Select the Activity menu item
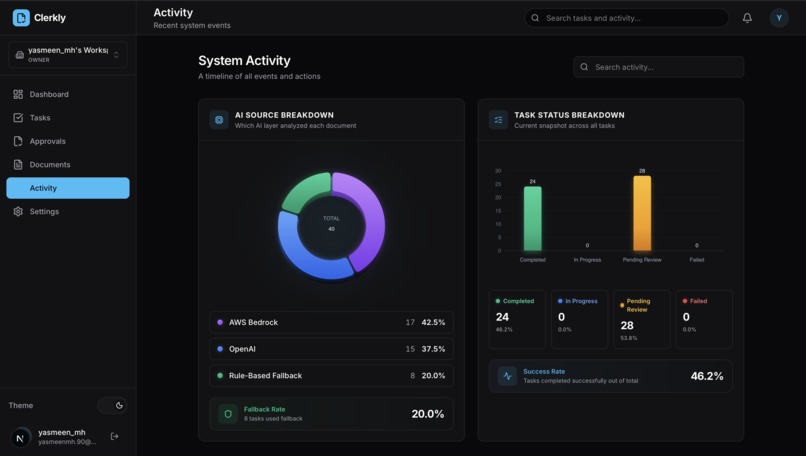 pyautogui.click(x=68, y=188)
